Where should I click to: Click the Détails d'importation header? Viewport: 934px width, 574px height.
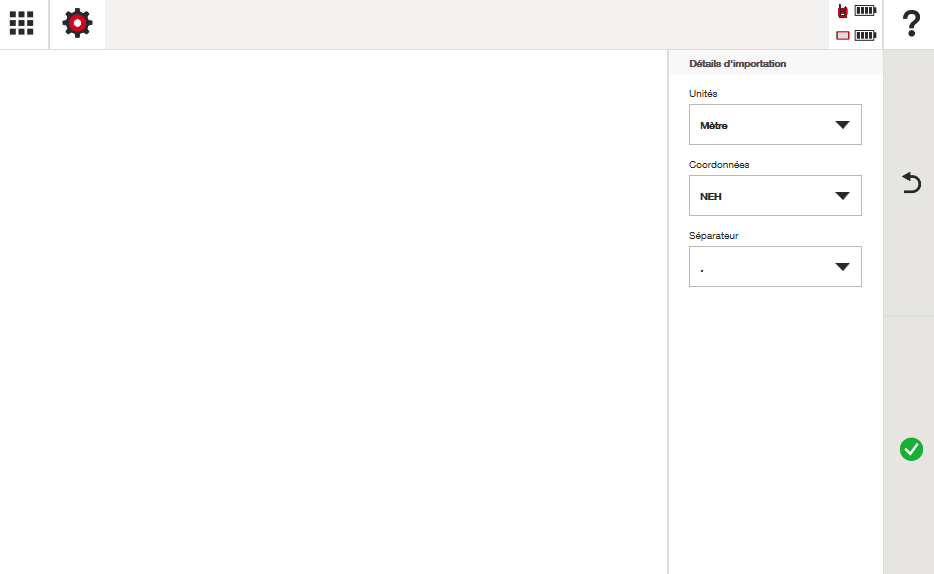tap(737, 64)
